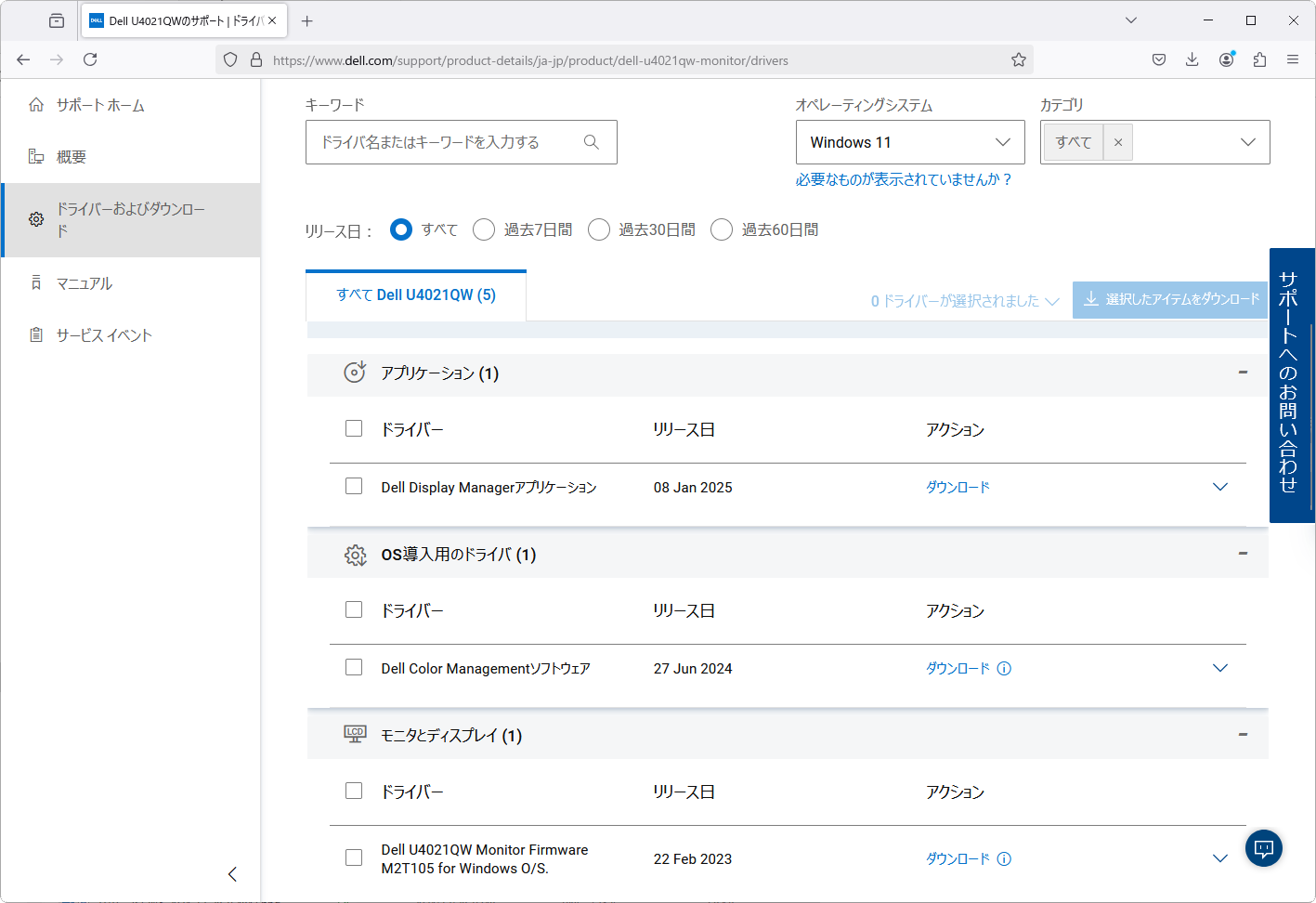Viewport: 1316px width, 903px height.
Task: Open the Pocket save icon
Action: tap(1159, 59)
